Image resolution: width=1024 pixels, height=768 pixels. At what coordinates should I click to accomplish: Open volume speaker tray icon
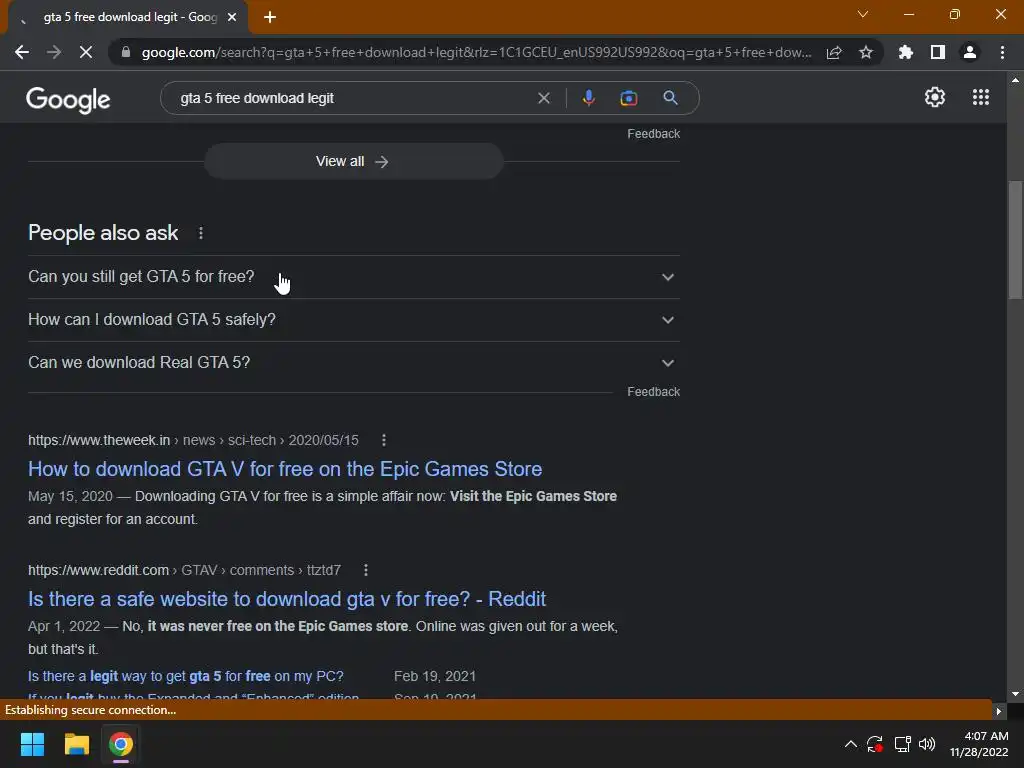[x=927, y=744]
